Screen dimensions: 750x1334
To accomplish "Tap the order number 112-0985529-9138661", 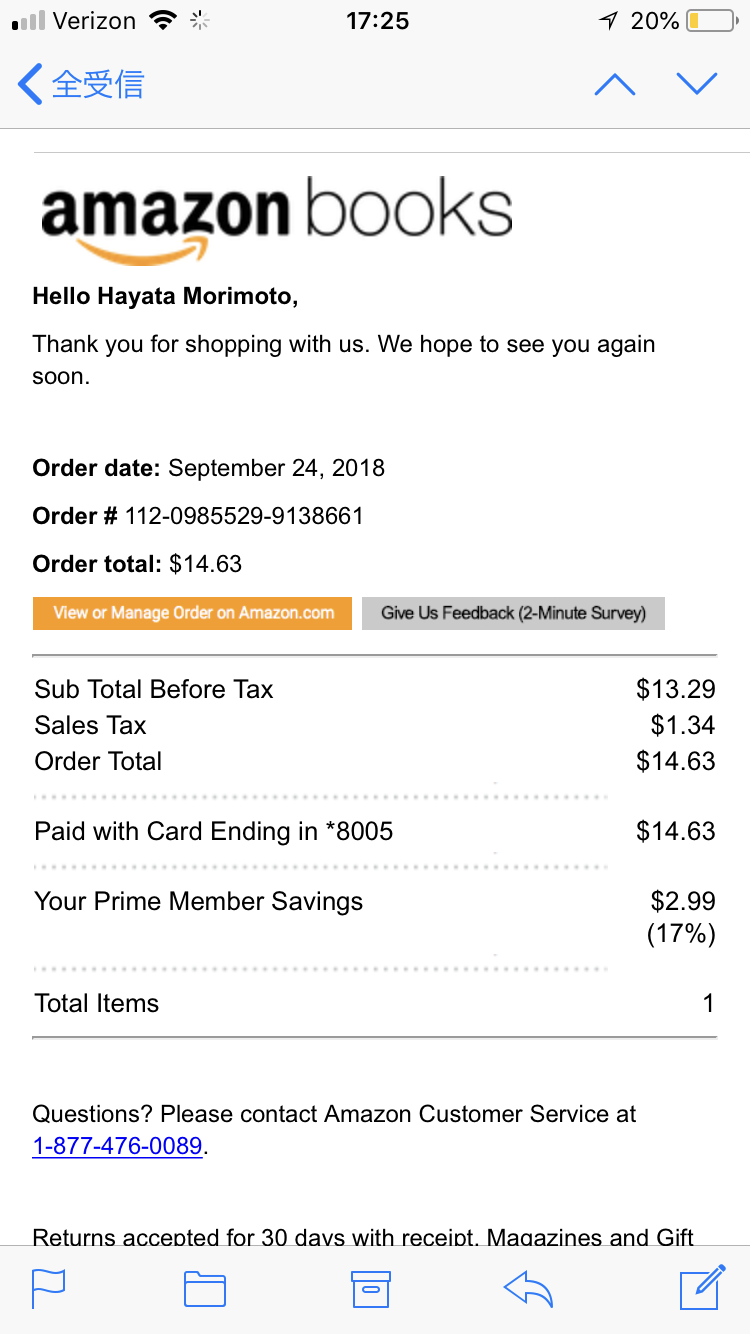I will point(243,516).
